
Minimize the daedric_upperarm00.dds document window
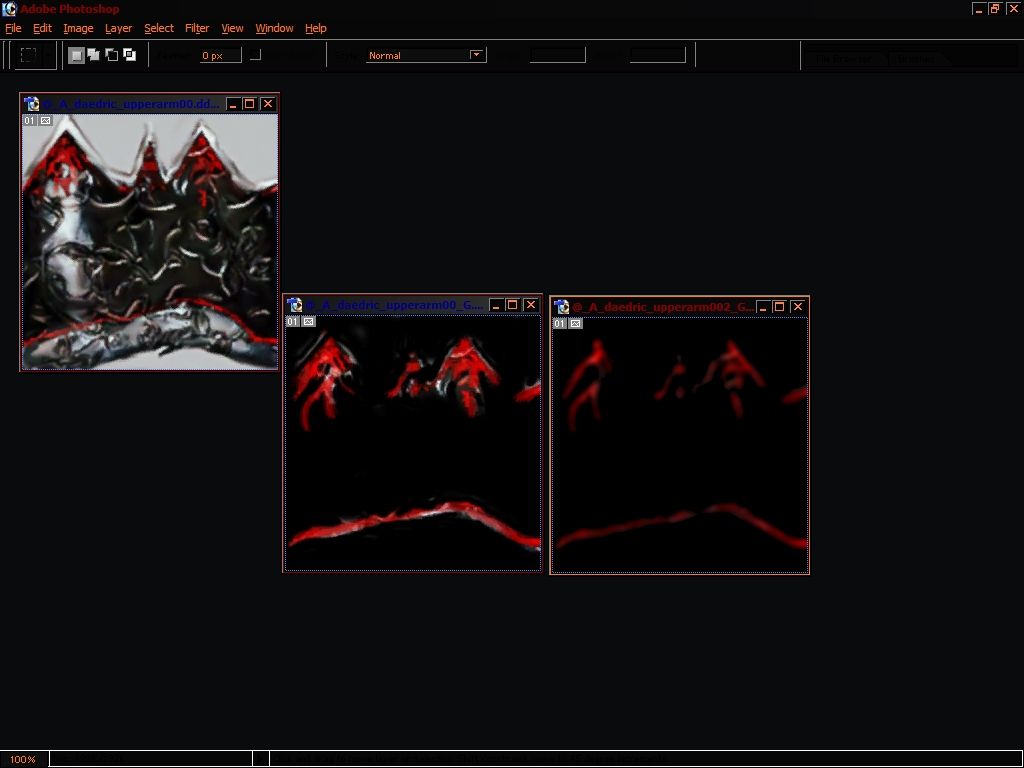click(233, 104)
